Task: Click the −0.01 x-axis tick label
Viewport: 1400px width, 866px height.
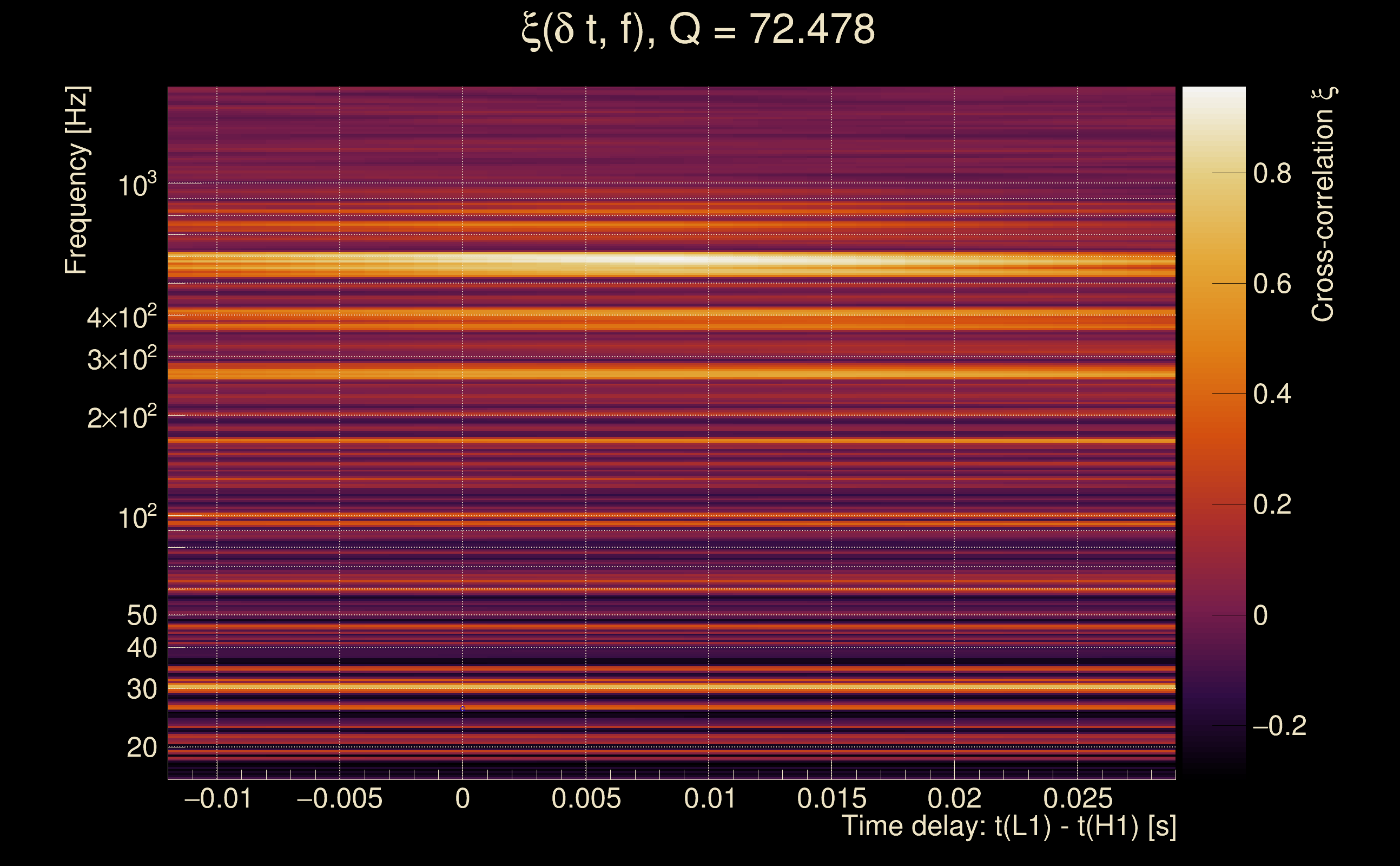Action: point(217,798)
